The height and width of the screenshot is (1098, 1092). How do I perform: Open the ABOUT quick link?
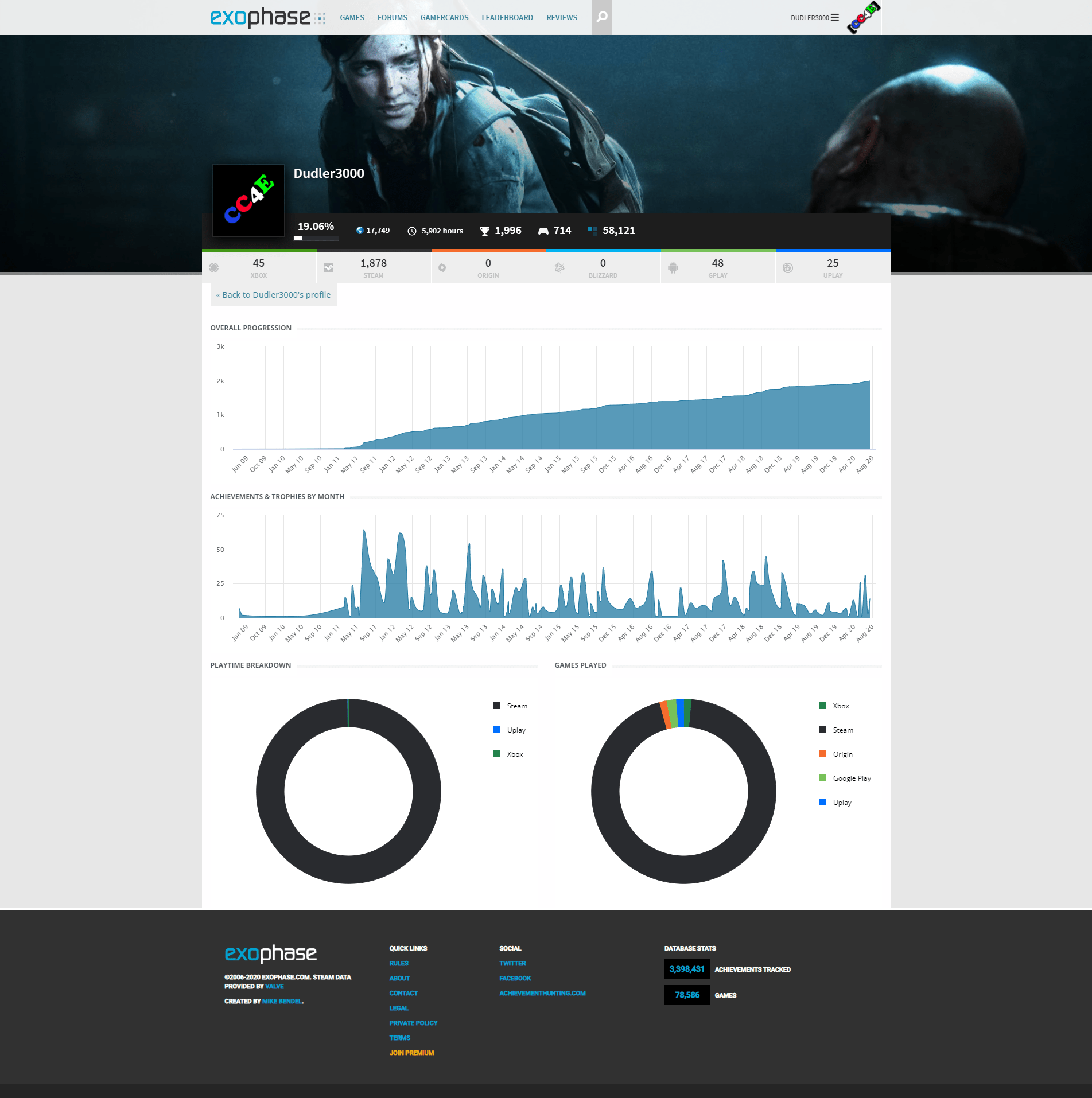[399, 979]
